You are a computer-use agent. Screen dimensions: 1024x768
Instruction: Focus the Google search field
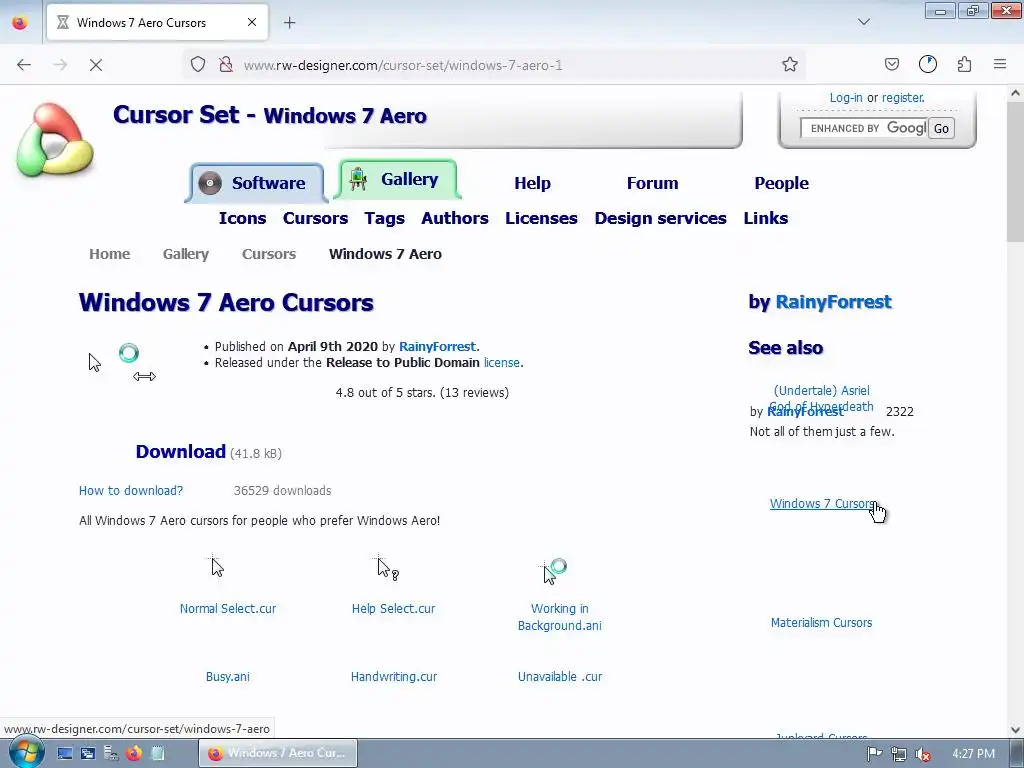(863, 128)
